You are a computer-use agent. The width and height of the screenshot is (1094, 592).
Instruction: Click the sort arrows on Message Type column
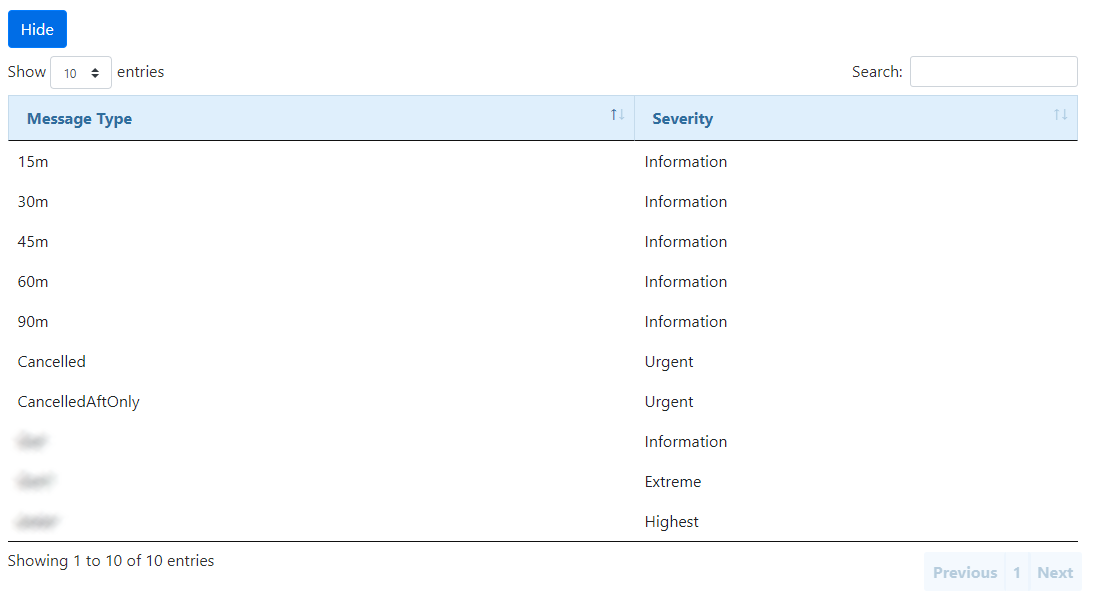616,114
